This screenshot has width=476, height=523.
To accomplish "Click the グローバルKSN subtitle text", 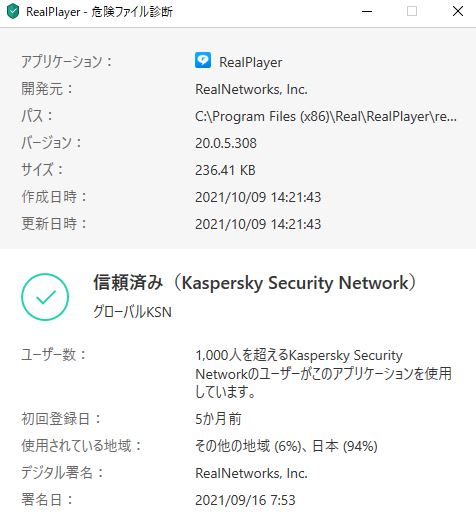I will click(x=132, y=312).
